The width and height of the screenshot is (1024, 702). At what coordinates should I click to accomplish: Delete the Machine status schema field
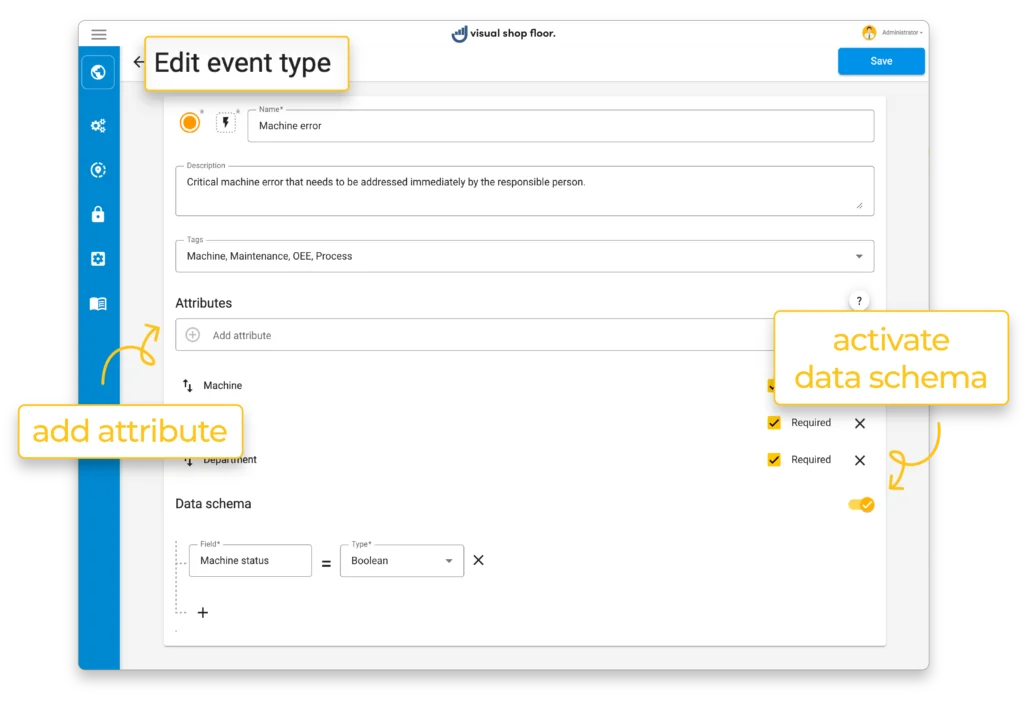coord(478,560)
